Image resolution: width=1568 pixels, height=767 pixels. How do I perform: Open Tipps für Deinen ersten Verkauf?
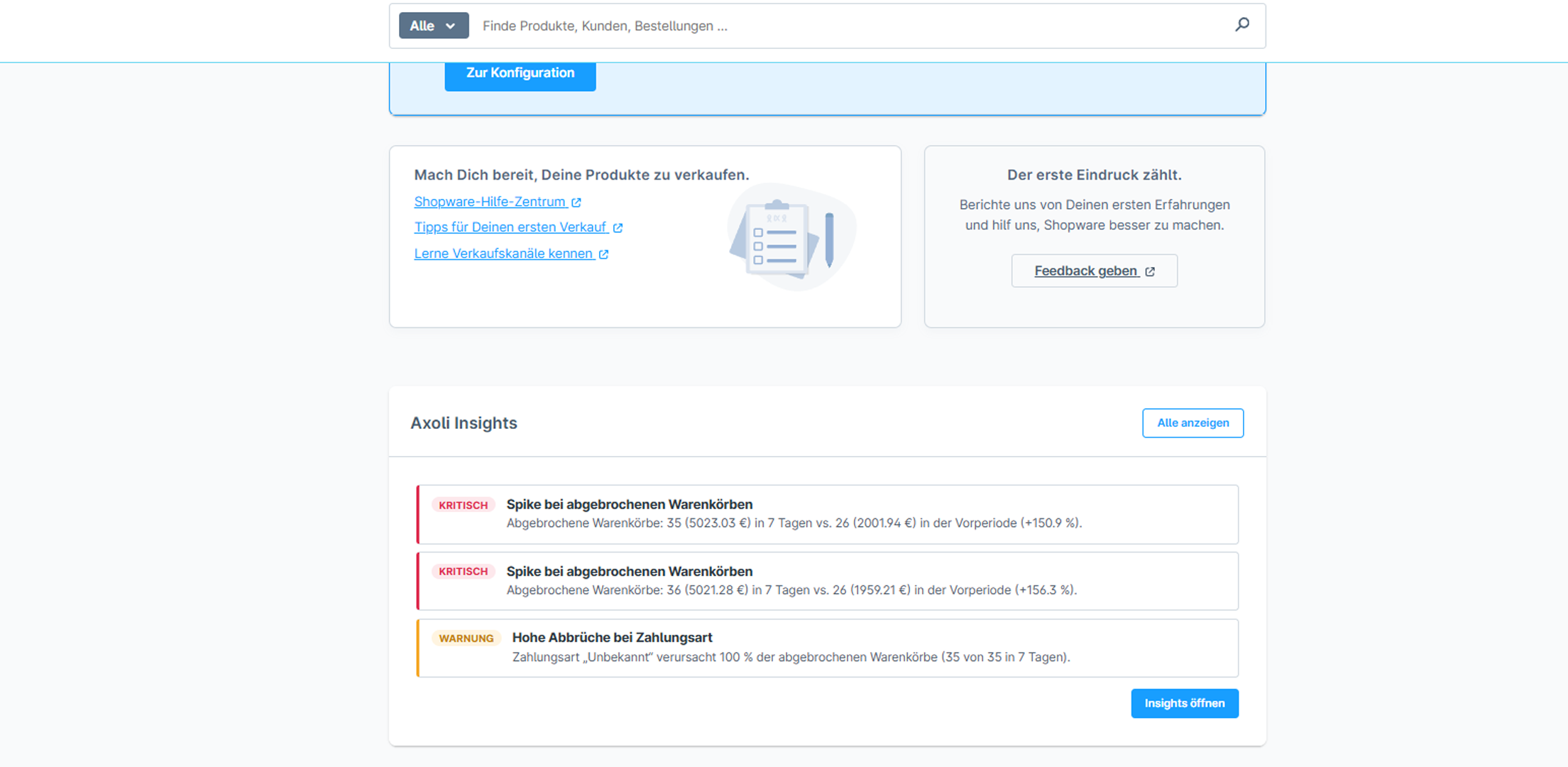(x=510, y=227)
